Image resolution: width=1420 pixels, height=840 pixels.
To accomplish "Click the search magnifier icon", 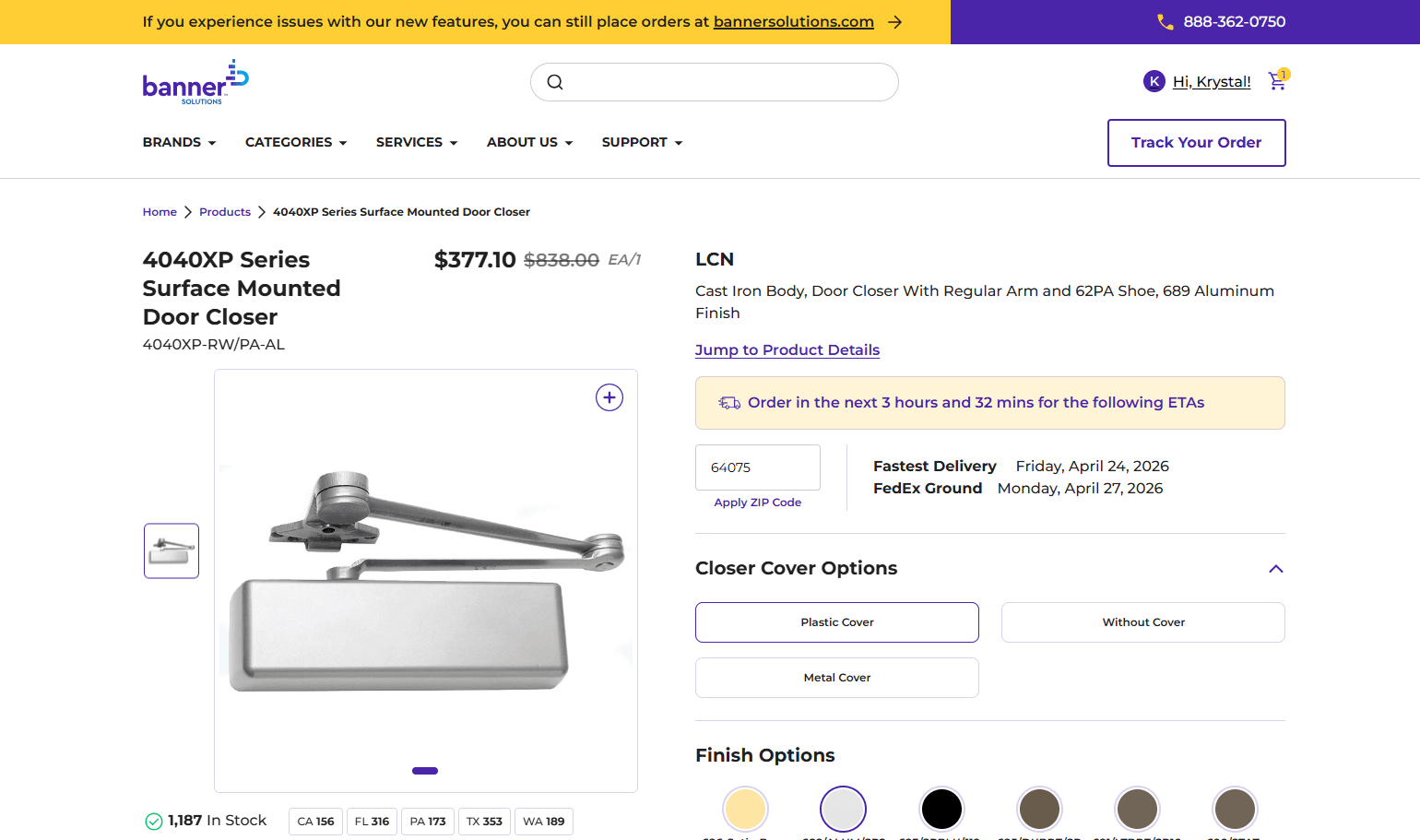I will 554,81.
